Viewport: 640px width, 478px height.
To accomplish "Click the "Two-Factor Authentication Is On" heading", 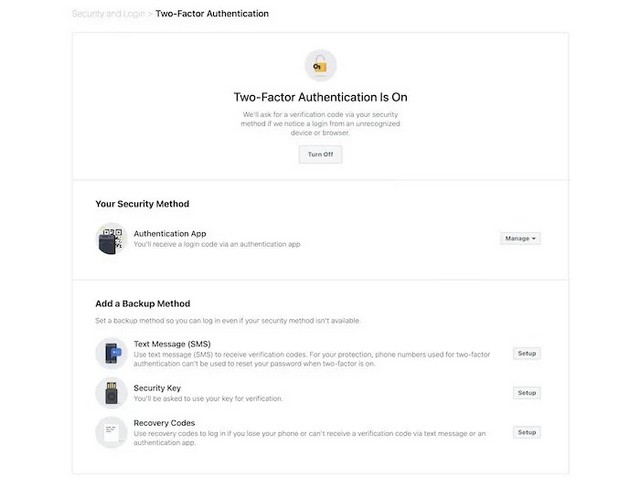I will 320,98.
